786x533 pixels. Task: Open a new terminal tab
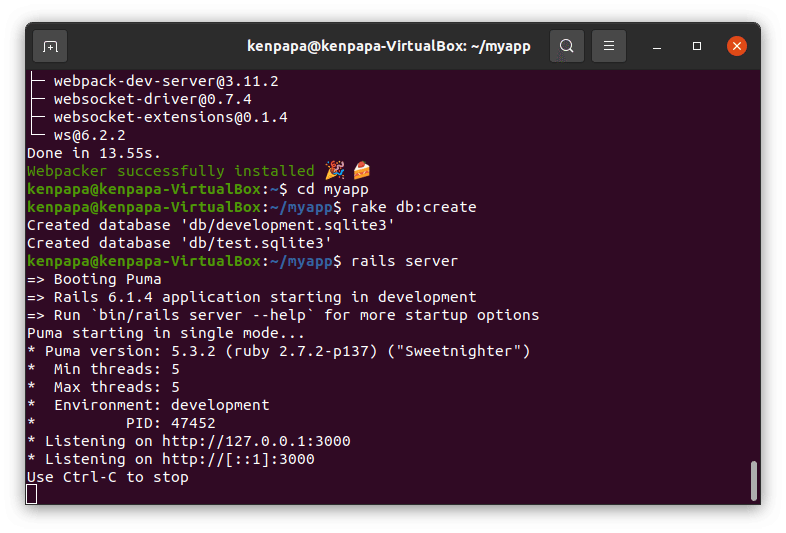[50, 46]
